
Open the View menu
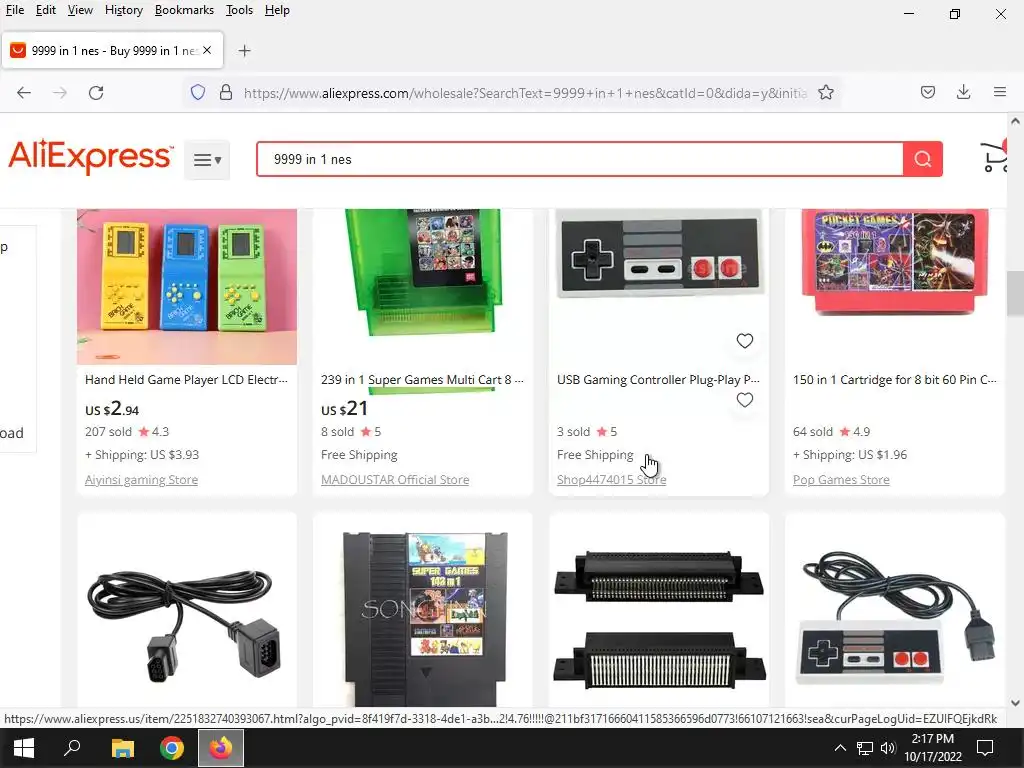point(80,10)
